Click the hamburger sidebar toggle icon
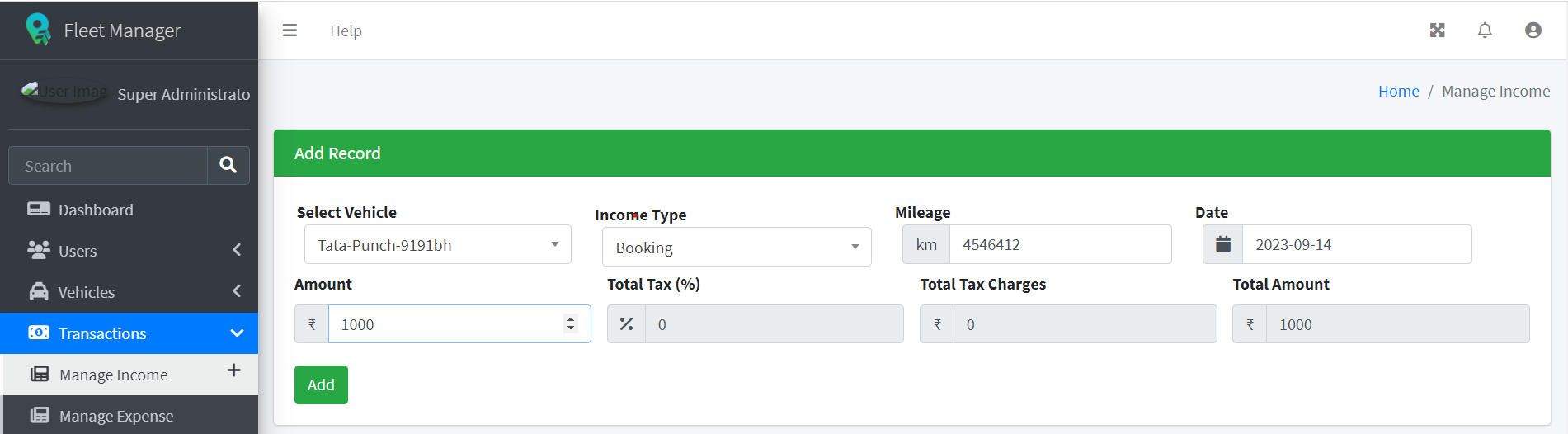 290,31
